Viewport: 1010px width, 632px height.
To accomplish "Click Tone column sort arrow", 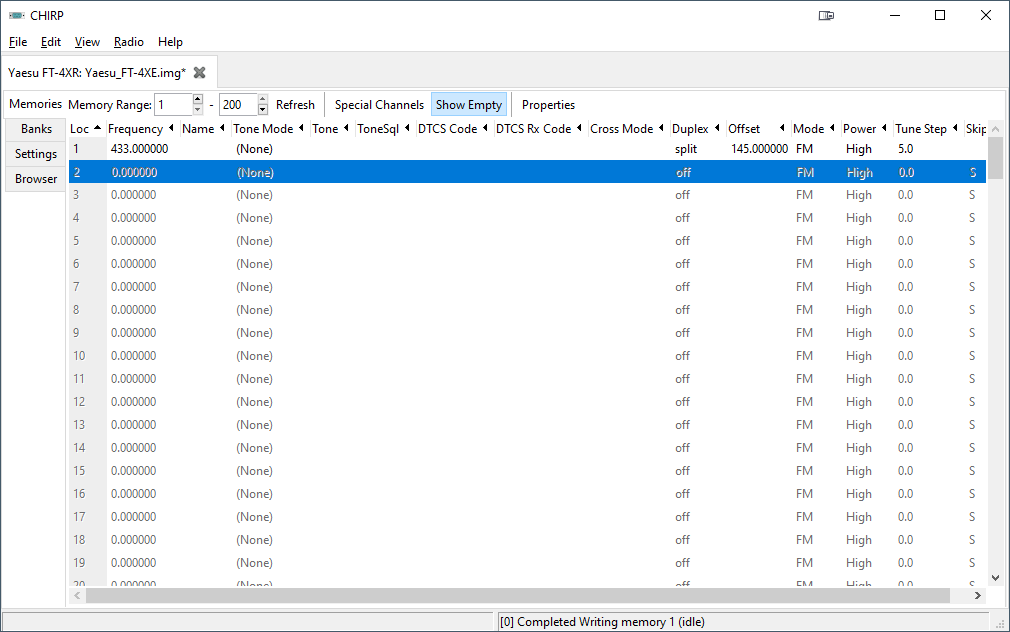I will tap(346, 128).
